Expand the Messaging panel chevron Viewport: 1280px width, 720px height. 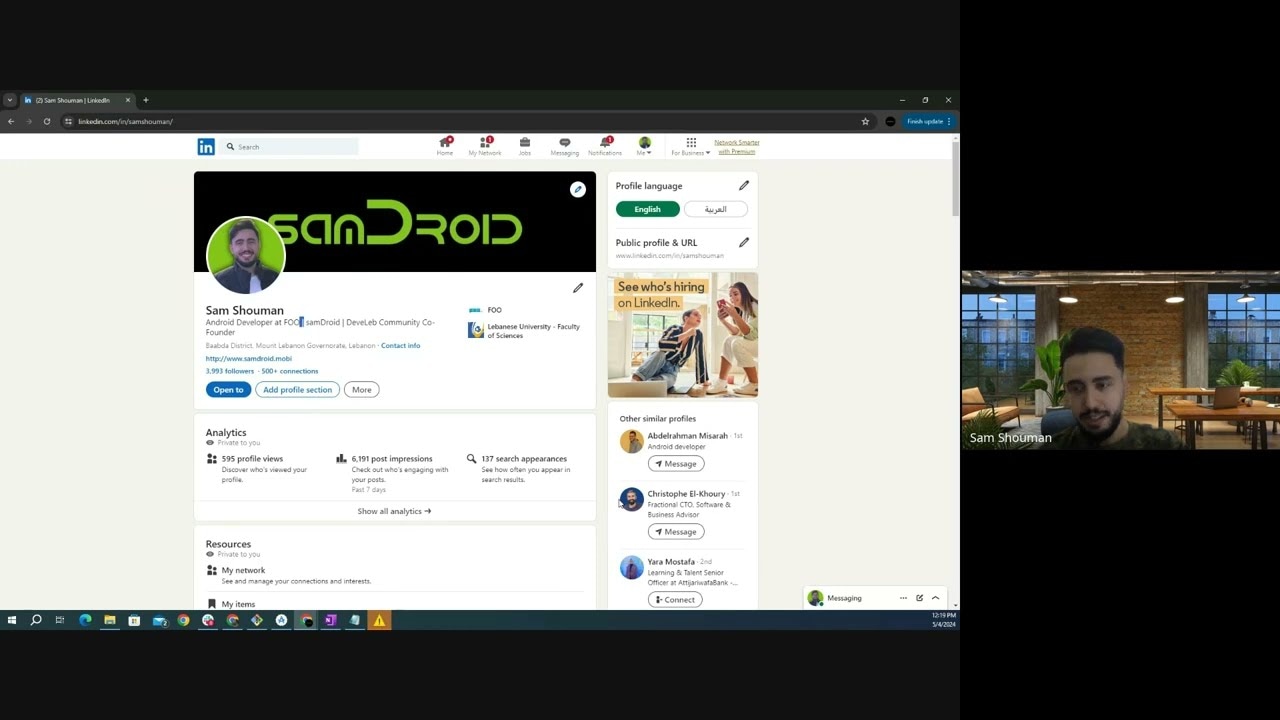935,598
